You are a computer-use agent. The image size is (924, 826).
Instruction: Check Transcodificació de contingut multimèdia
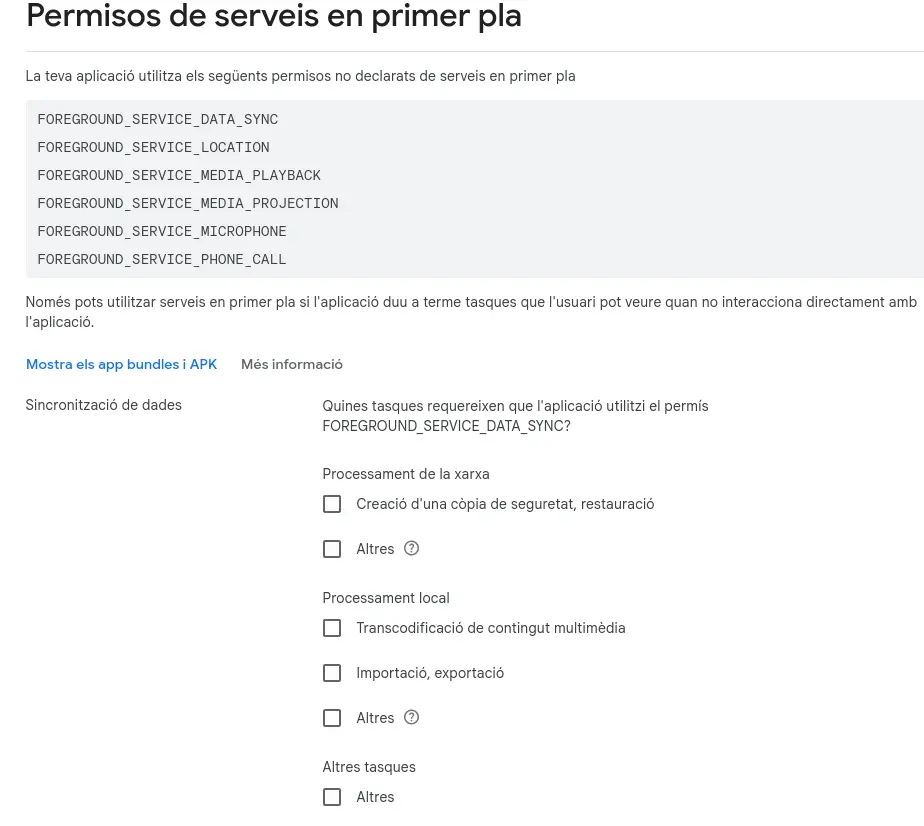(332, 628)
